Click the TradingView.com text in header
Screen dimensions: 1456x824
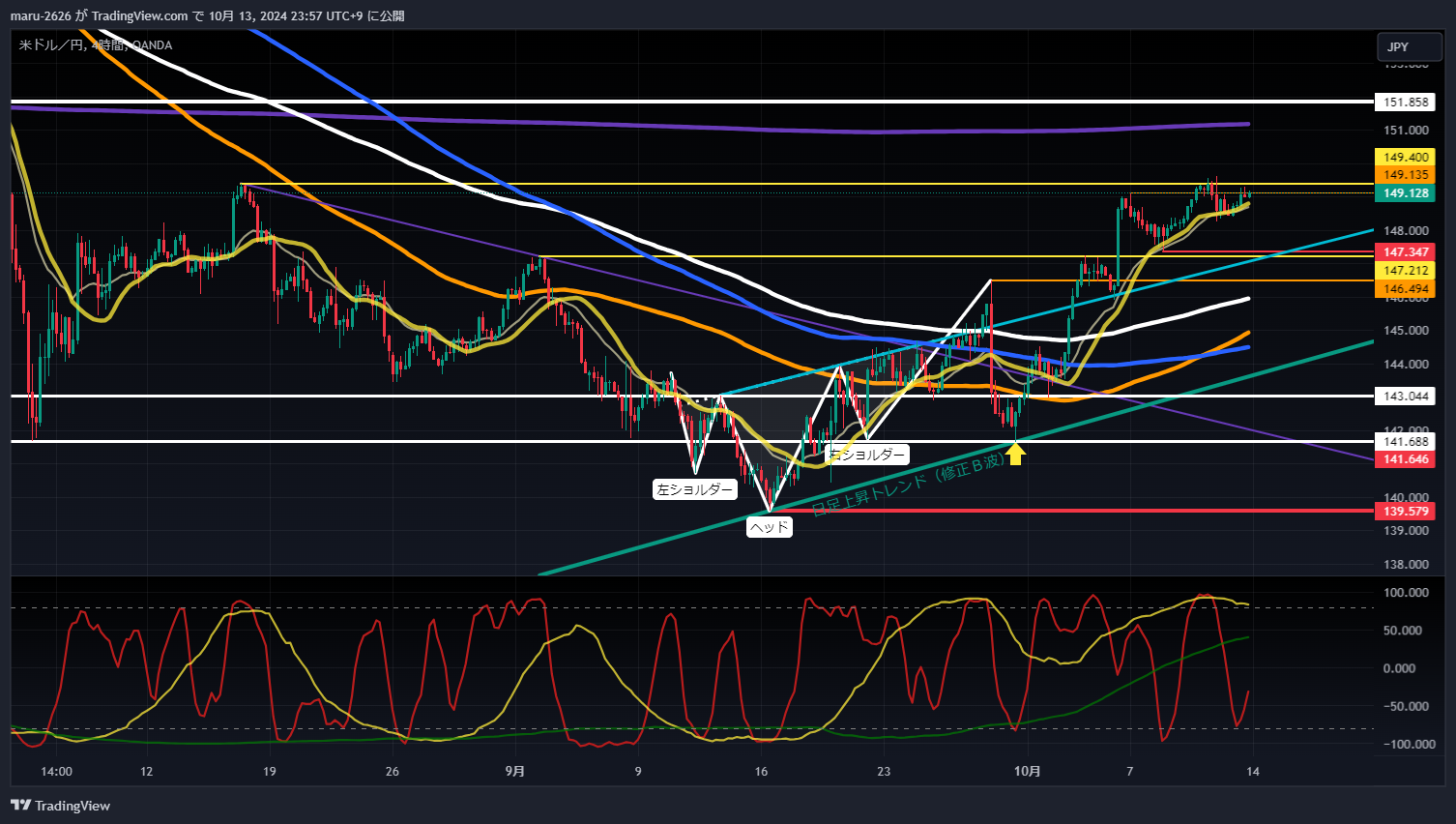coord(139,15)
